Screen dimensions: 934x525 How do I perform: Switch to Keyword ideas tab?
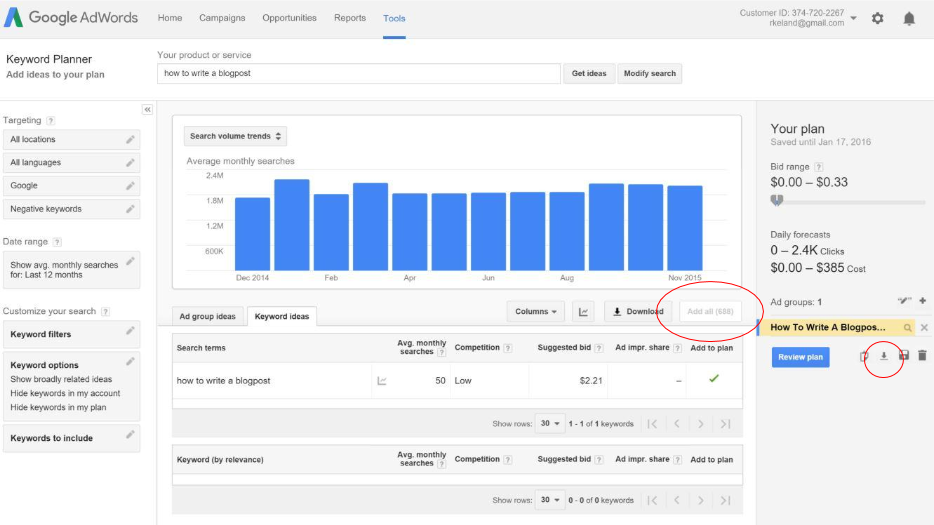[282, 316]
